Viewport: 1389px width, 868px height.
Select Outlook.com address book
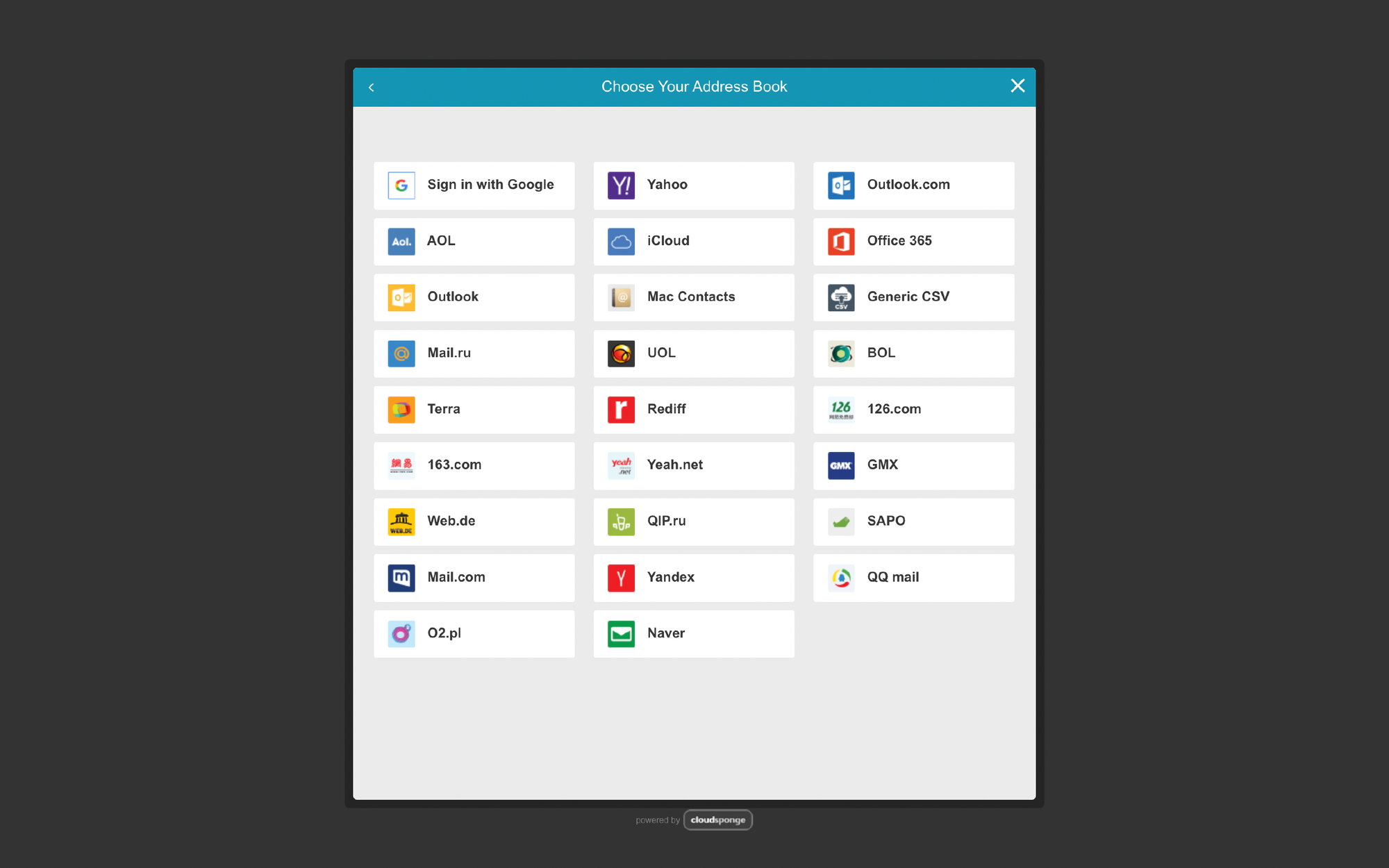[913, 184]
